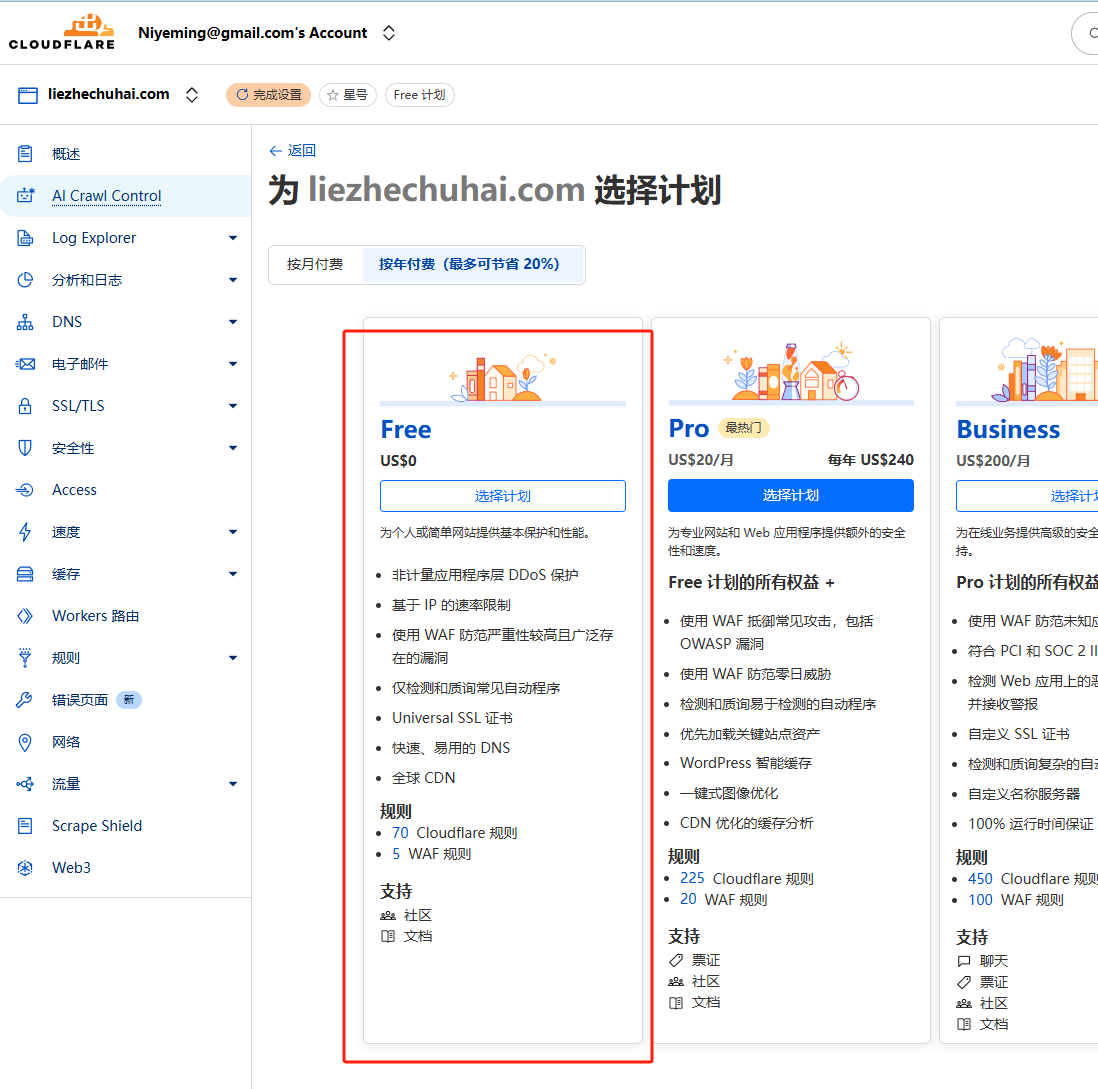Click the Workers 路由 icon
This screenshot has height=1089, width=1098.
[x=26, y=615]
